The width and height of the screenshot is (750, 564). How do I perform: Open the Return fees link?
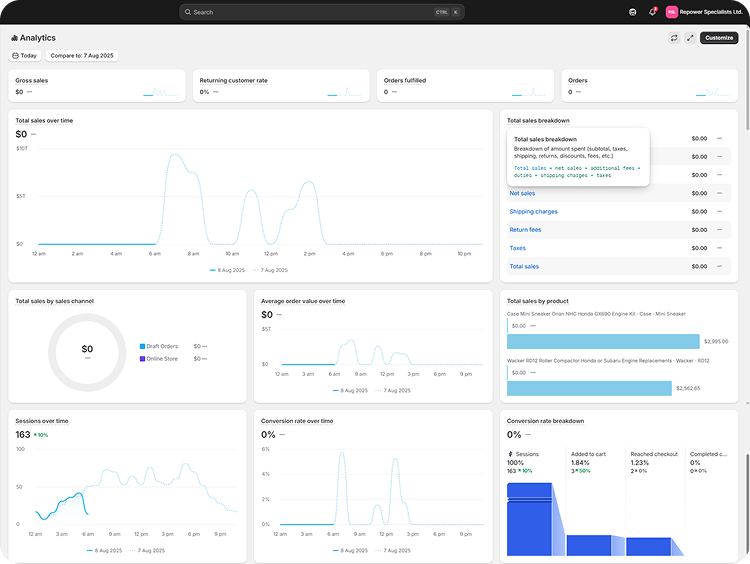[x=525, y=230]
